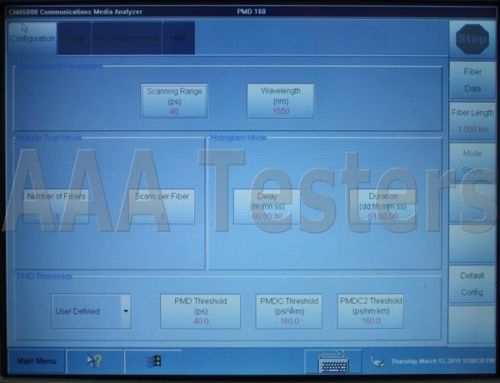The image size is (500, 383).
Task: Click the mouse icon beside the date
Action: click(377, 361)
